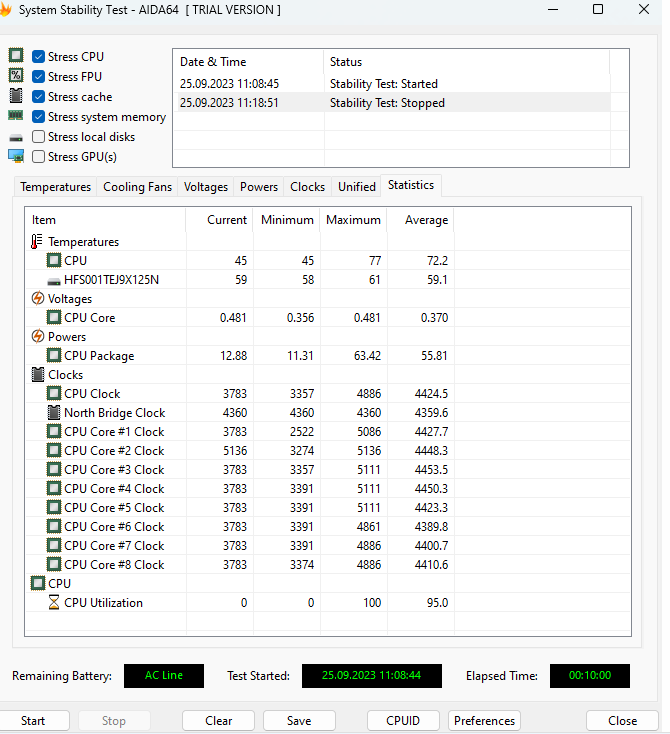Viewport: 670px width, 734px height.
Task: Click the green chip icon of the CPU group
Action: (x=38, y=583)
